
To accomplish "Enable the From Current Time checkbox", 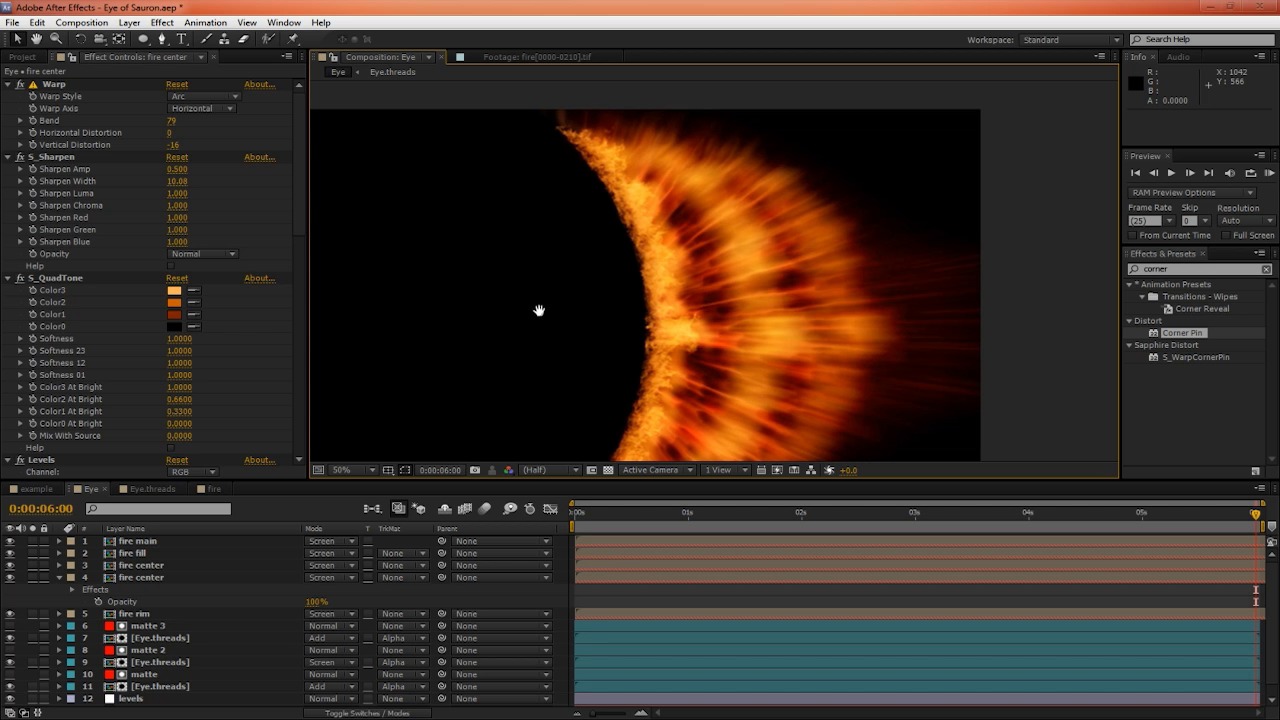I will click(x=1132, y=236).
